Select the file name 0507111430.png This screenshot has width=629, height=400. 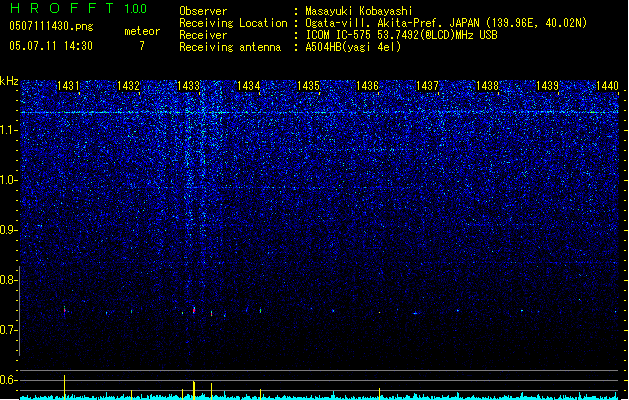51,26
